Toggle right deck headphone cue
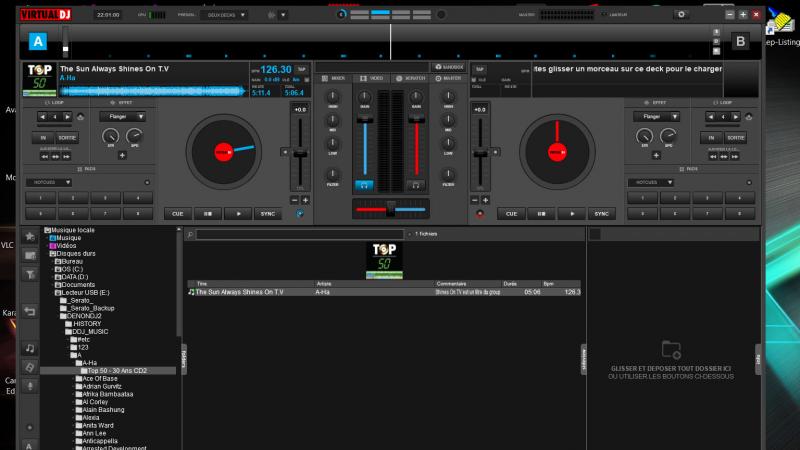This screenshot has height=450, width=800. coord(416,185)
